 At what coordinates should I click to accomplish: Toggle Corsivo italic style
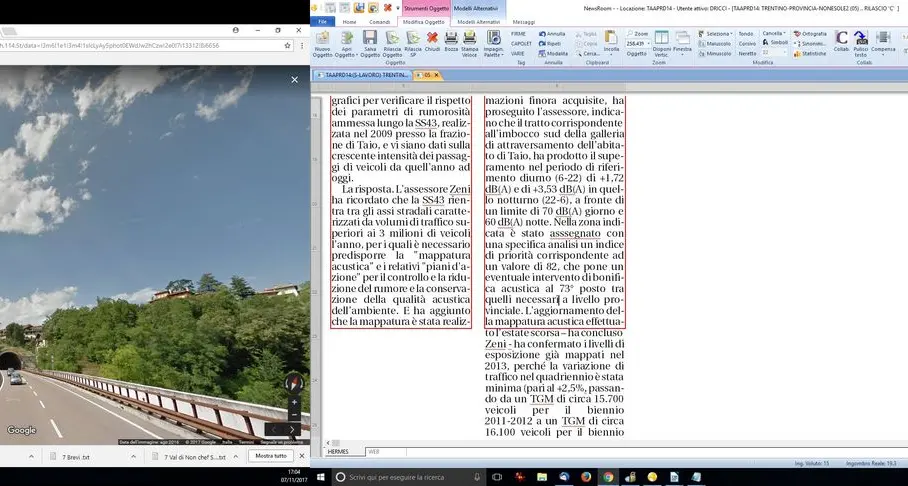[x=747, y=43]
